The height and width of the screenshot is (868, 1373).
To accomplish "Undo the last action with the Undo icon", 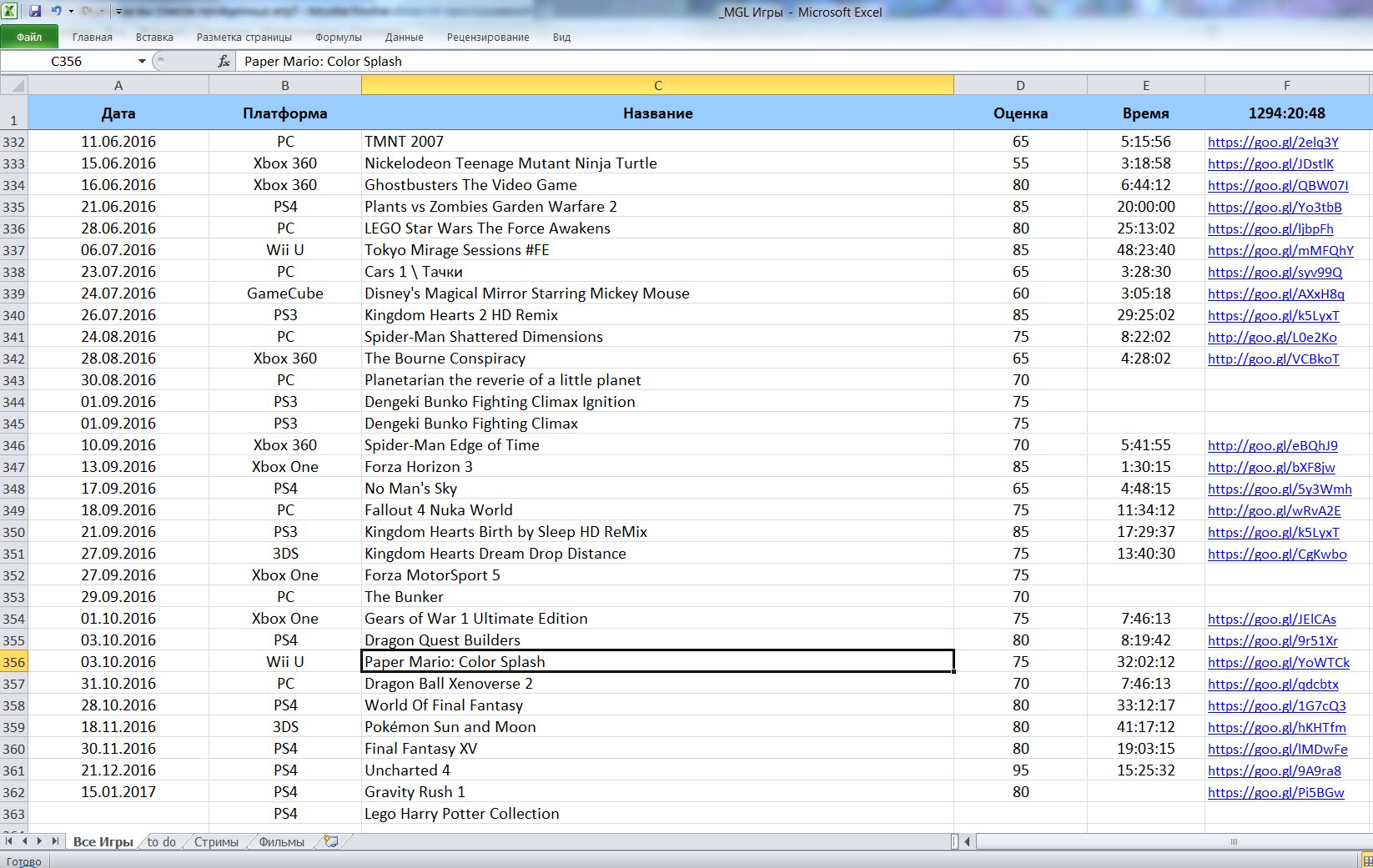I will tap(56, 11).
